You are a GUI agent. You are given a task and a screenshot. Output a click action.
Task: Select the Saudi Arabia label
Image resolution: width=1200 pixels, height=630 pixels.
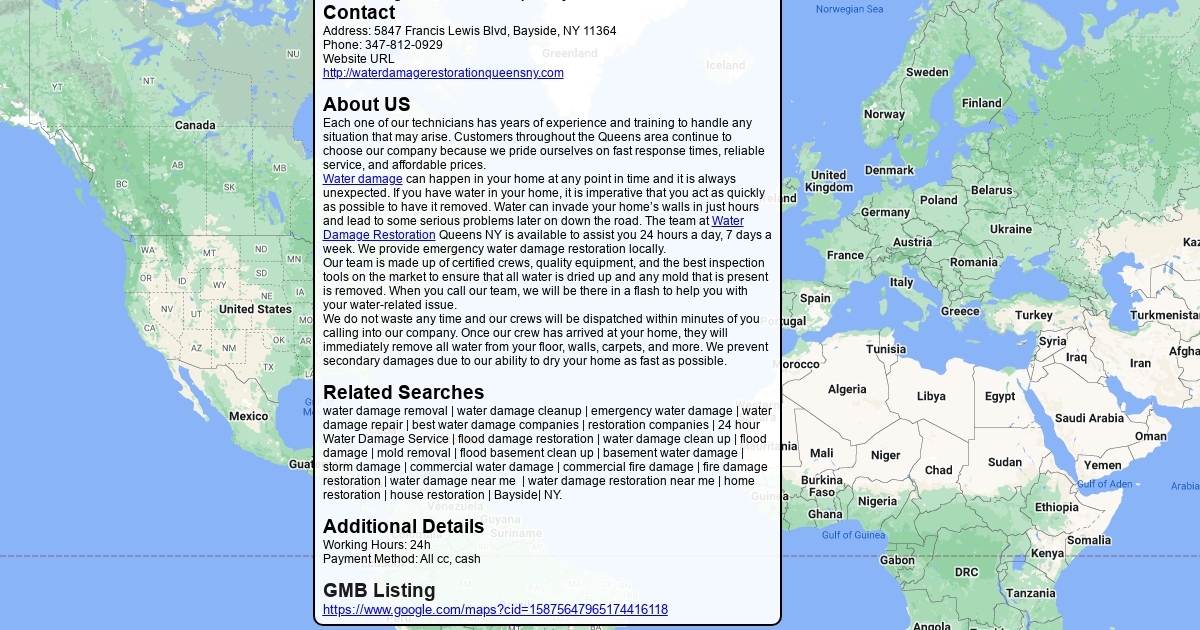(x=1089, y=418)
